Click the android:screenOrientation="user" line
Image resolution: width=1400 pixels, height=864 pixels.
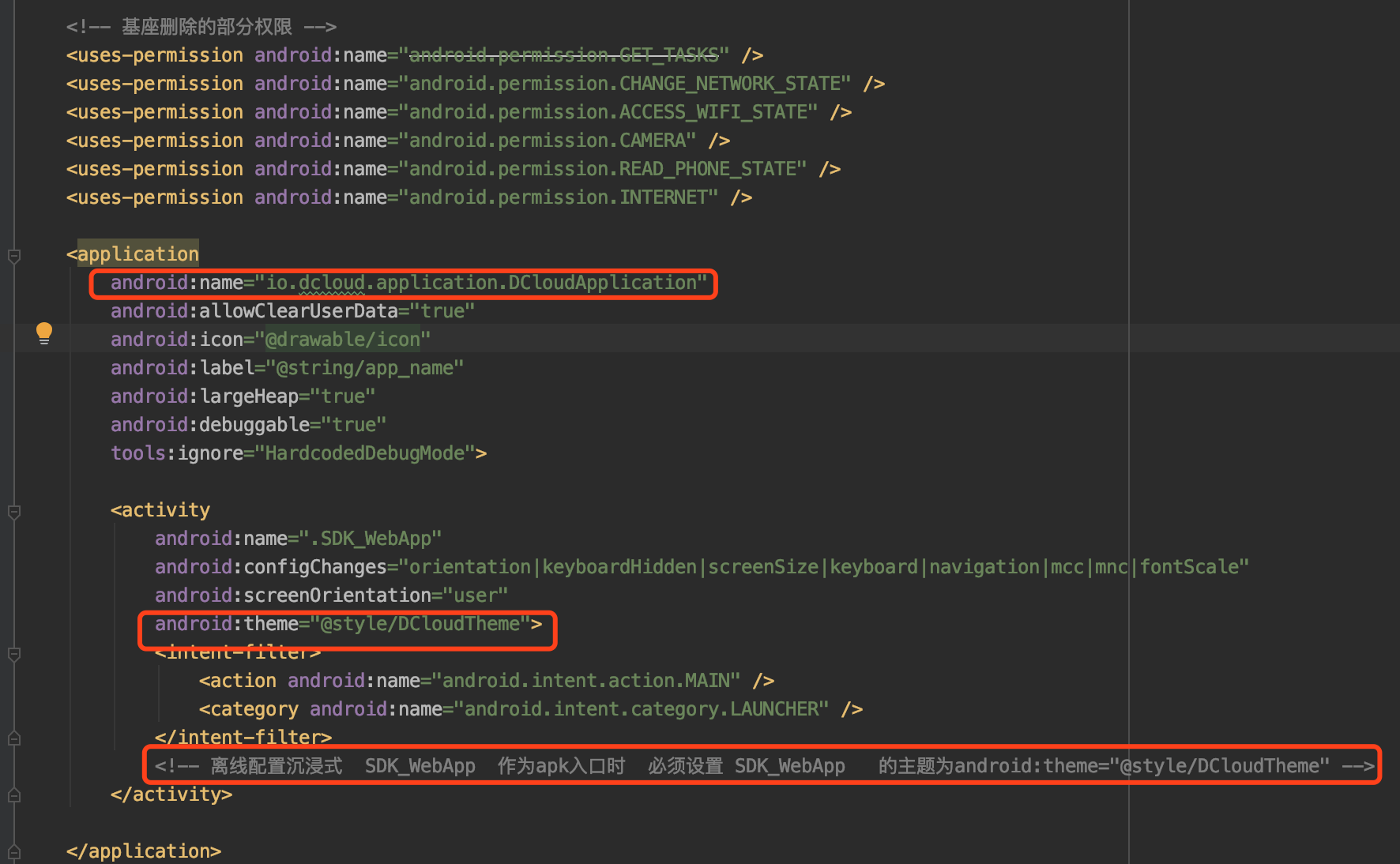click(x=331, y=595)
